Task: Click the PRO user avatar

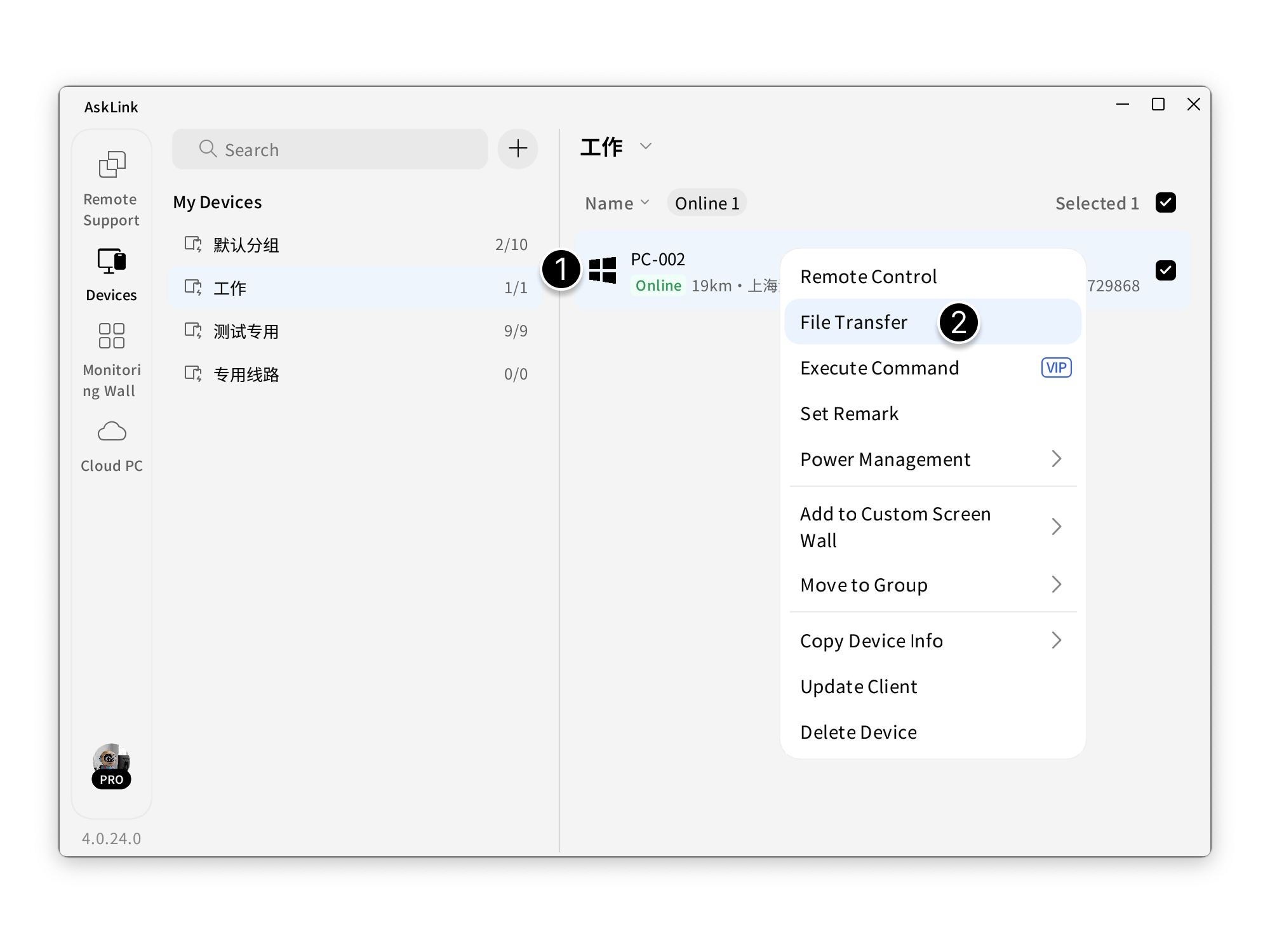Action: point(111,764)
